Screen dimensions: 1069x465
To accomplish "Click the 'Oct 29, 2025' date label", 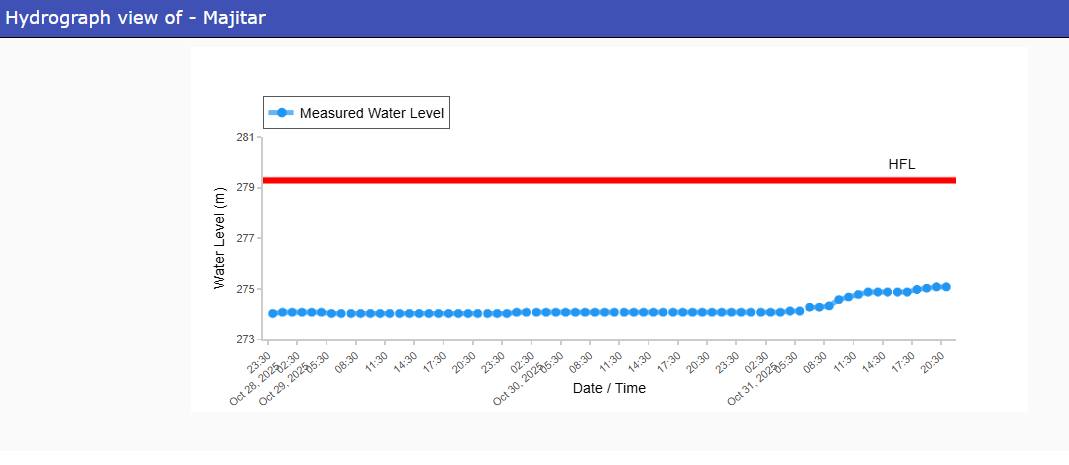I will tap(284, 385).
